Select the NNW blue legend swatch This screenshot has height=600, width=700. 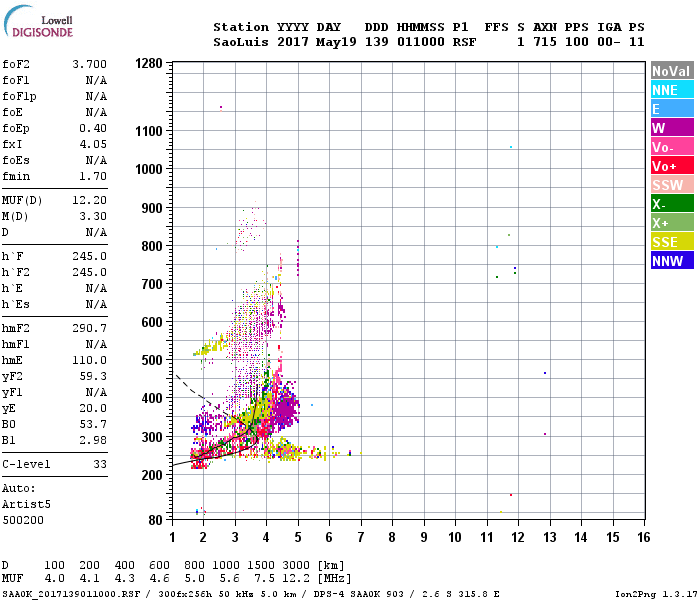(x=672, y=261)
